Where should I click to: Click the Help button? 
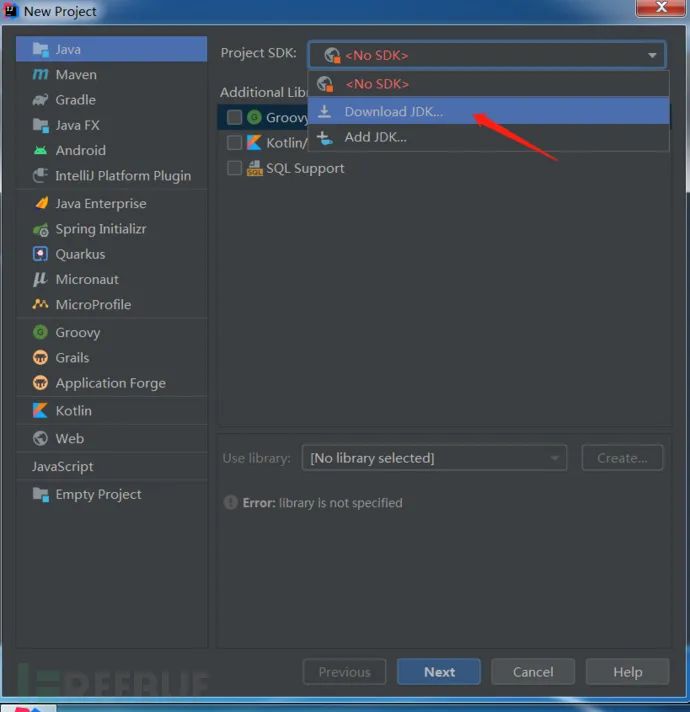(x=627, y=672)
